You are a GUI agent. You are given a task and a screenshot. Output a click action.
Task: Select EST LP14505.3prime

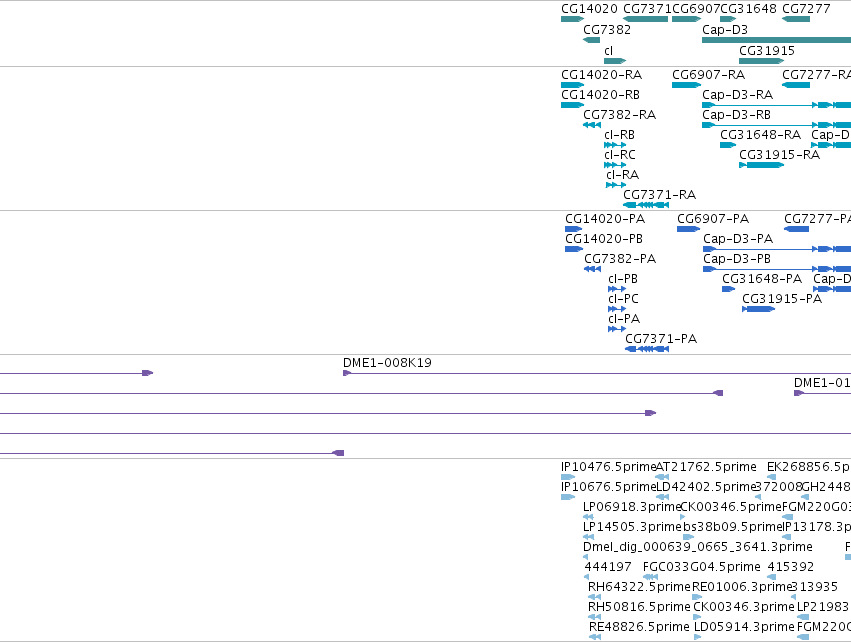click(x=588, y=538)
